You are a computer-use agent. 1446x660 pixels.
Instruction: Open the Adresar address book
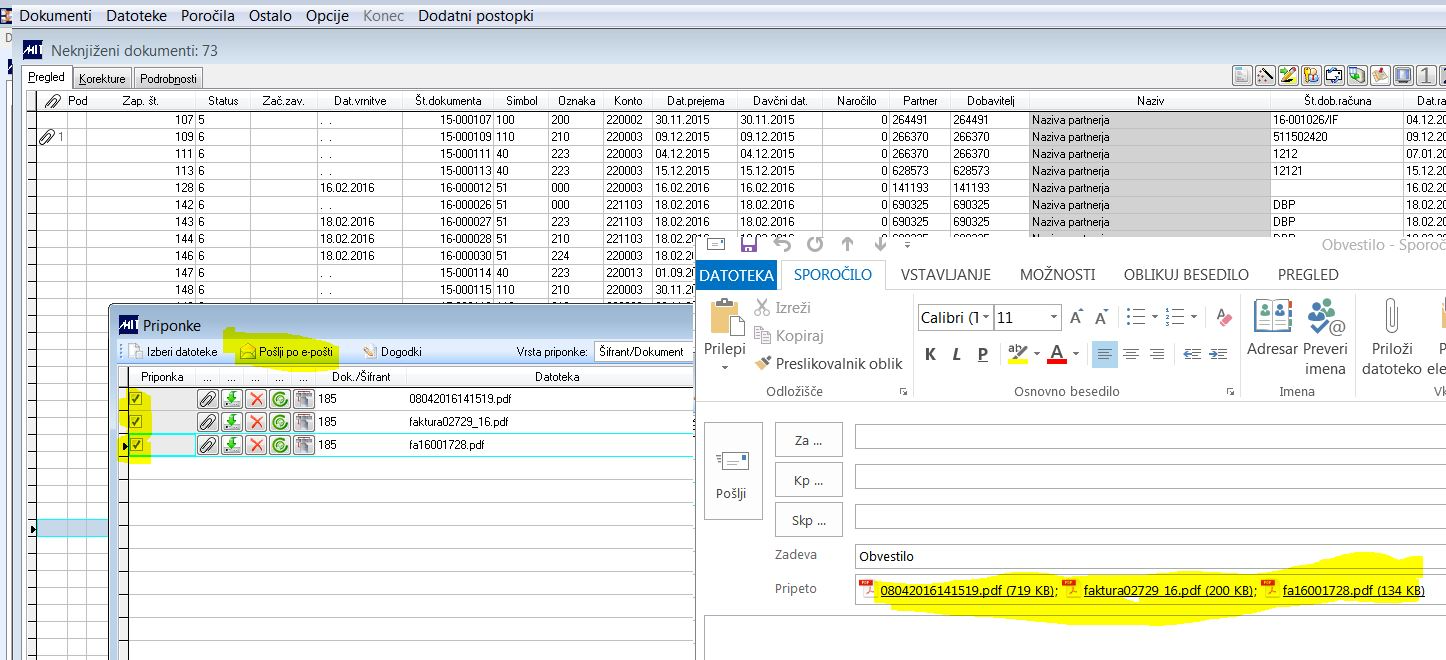tap(1272, 318)
